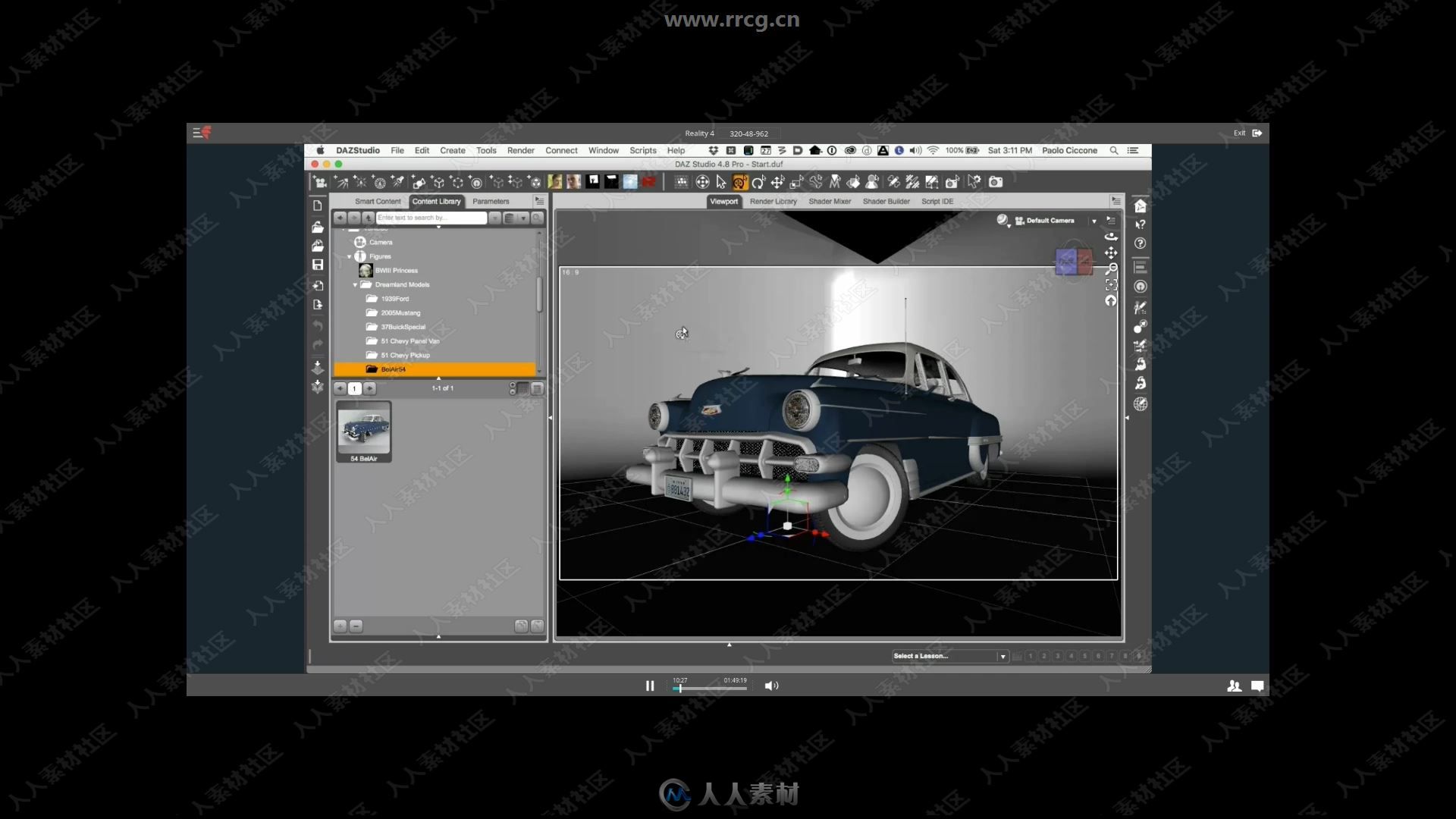
Task: Open the Scripts menu in menu bar
Action: click(x=643, y=151)
